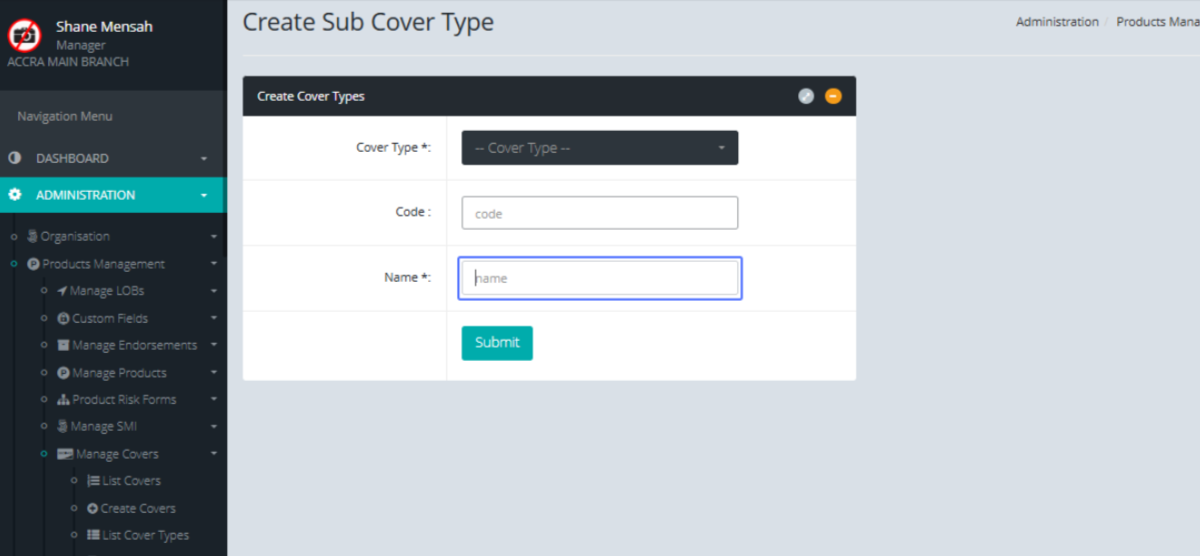Collapse panel with orange minus icon
Viewport: 1200px width, 556px height.
pyautogui.click(x=833, y=97)
